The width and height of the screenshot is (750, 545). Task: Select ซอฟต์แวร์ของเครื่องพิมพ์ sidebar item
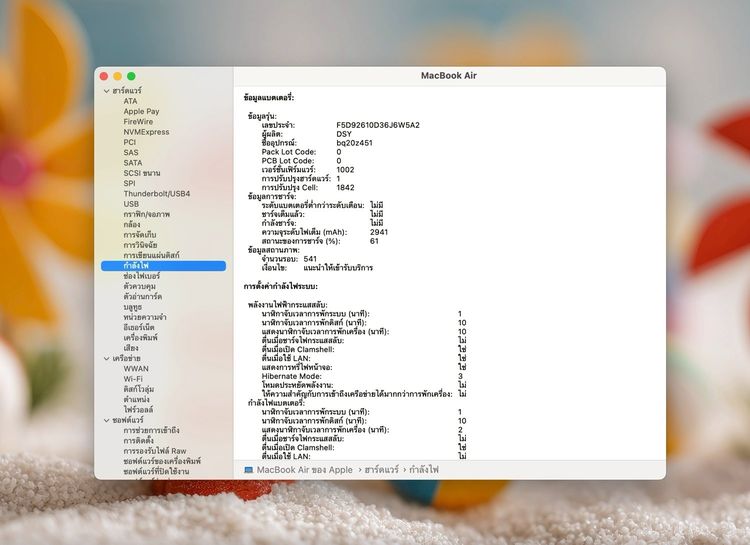(x=162, y=461)
